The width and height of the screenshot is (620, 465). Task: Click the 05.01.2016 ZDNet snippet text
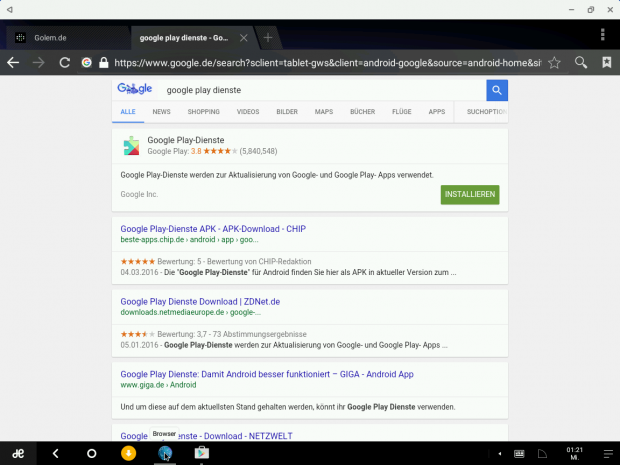pos(284,345)
